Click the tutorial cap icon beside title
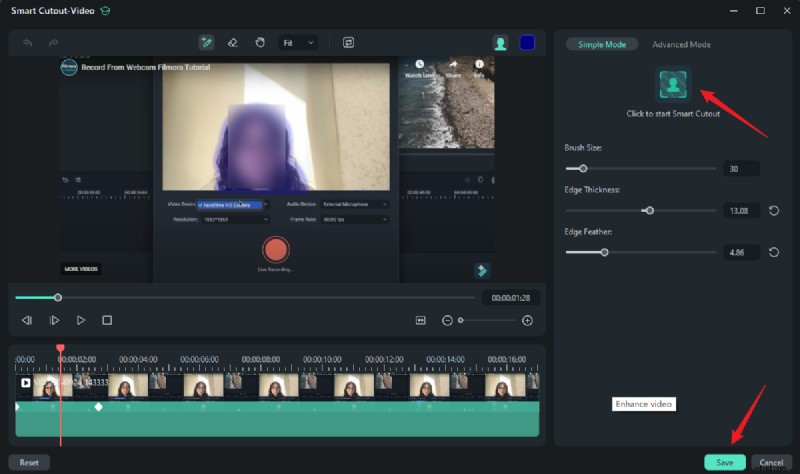 point(105,11)
